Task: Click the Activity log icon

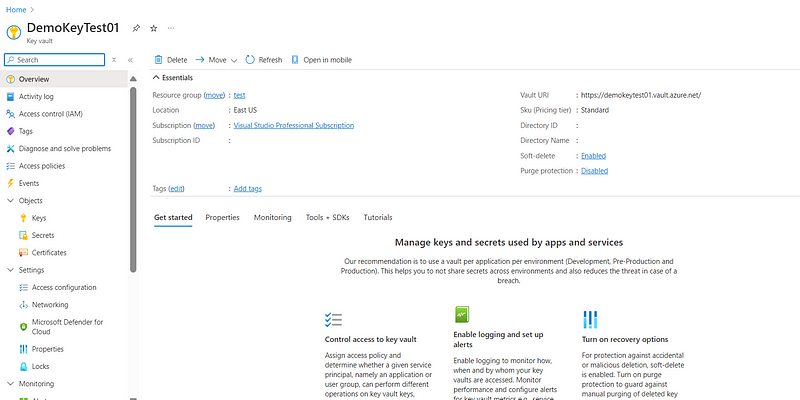Action: point(10,96)
